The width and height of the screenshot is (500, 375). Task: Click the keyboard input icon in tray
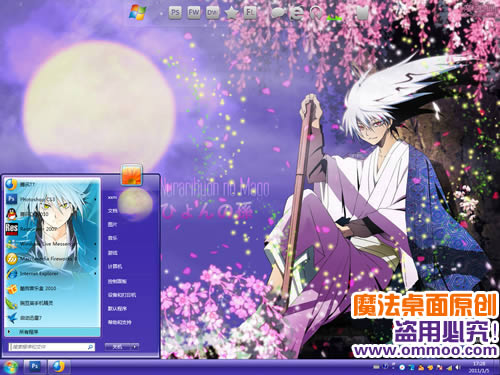[376, 367]
